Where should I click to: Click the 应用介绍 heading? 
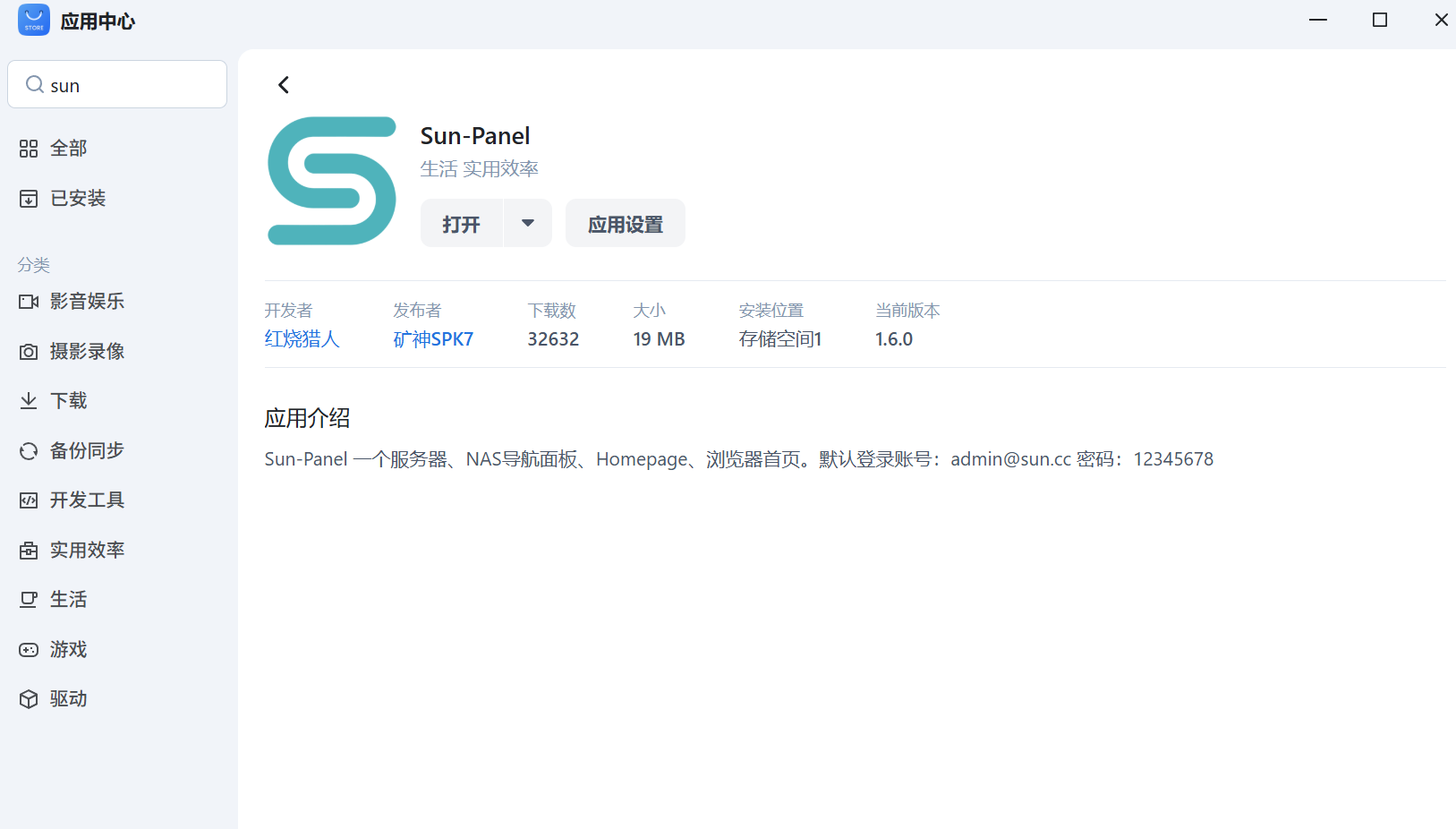click(x=307, y=418)
